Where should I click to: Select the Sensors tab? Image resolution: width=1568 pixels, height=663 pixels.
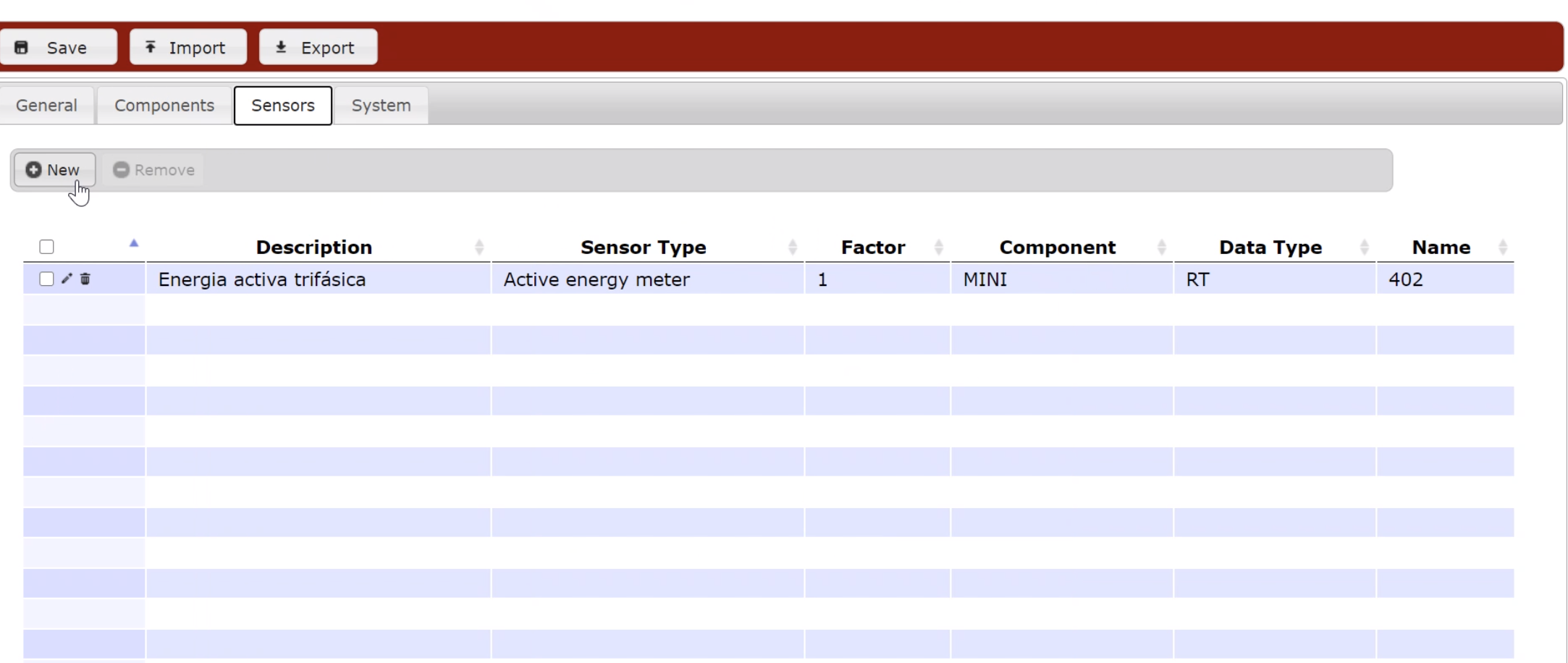[x=283, y=106]
